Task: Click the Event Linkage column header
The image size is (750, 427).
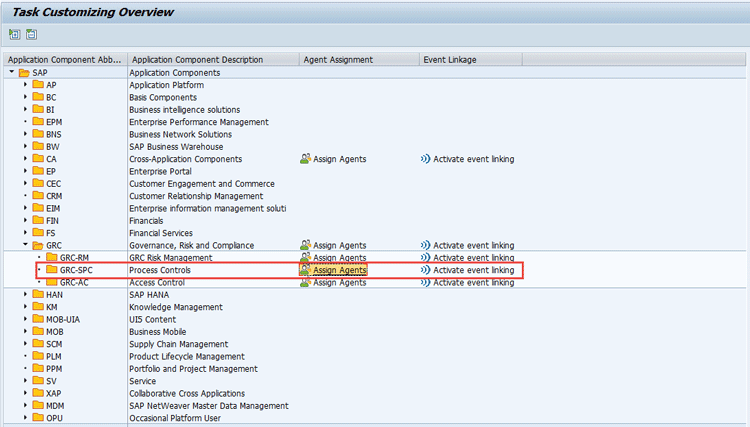Action: (x=450, y=60)
